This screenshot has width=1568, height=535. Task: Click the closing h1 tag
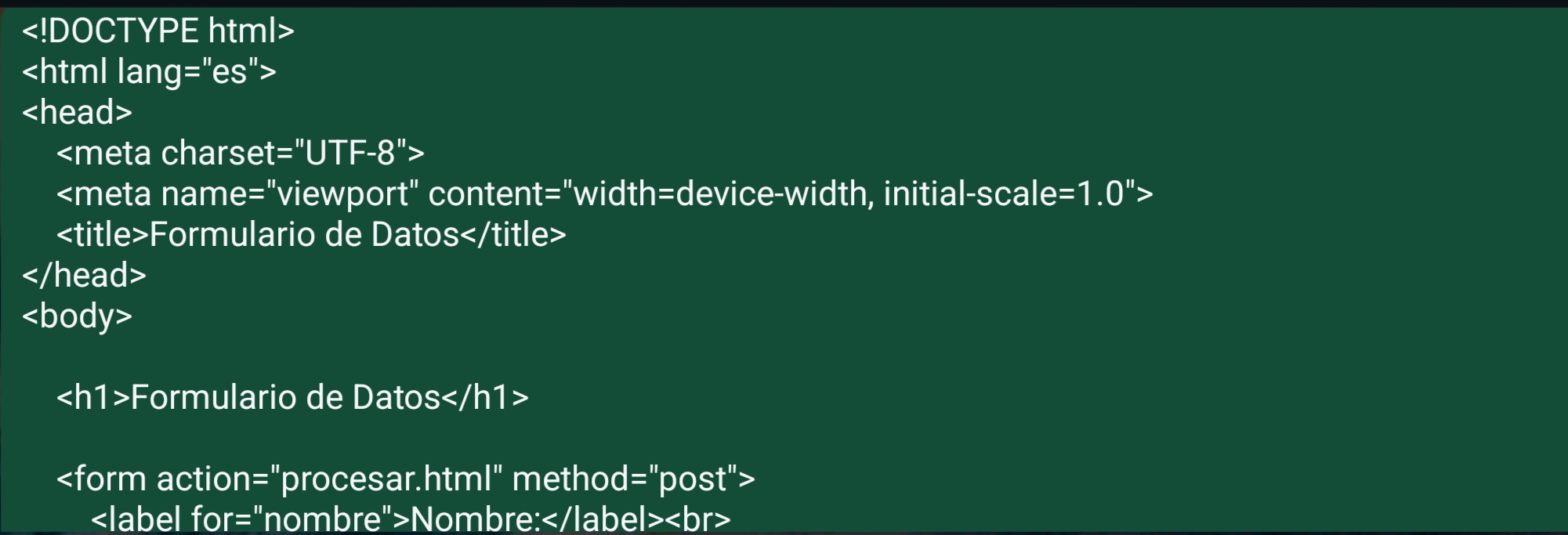click(485, 398)
